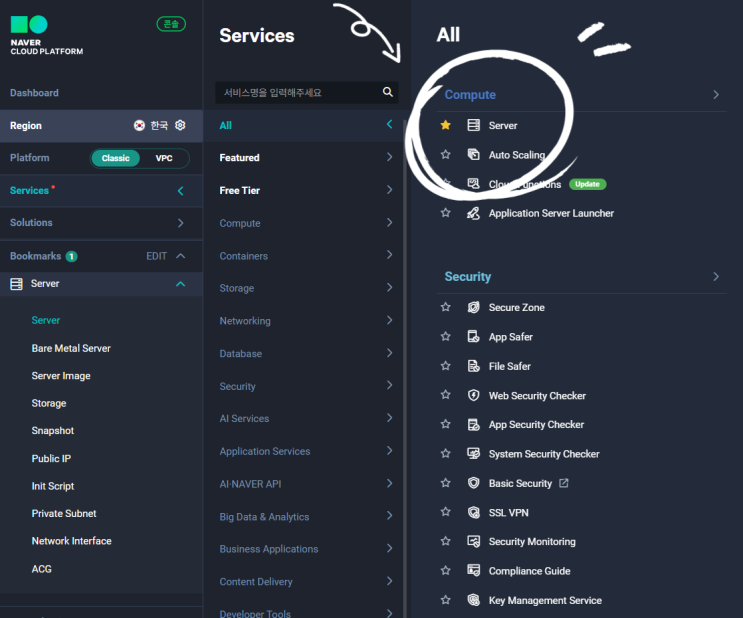This screenshot has height=618, width=743.
Task: Click the Key Management Service icon
Action: coord(473,600)
